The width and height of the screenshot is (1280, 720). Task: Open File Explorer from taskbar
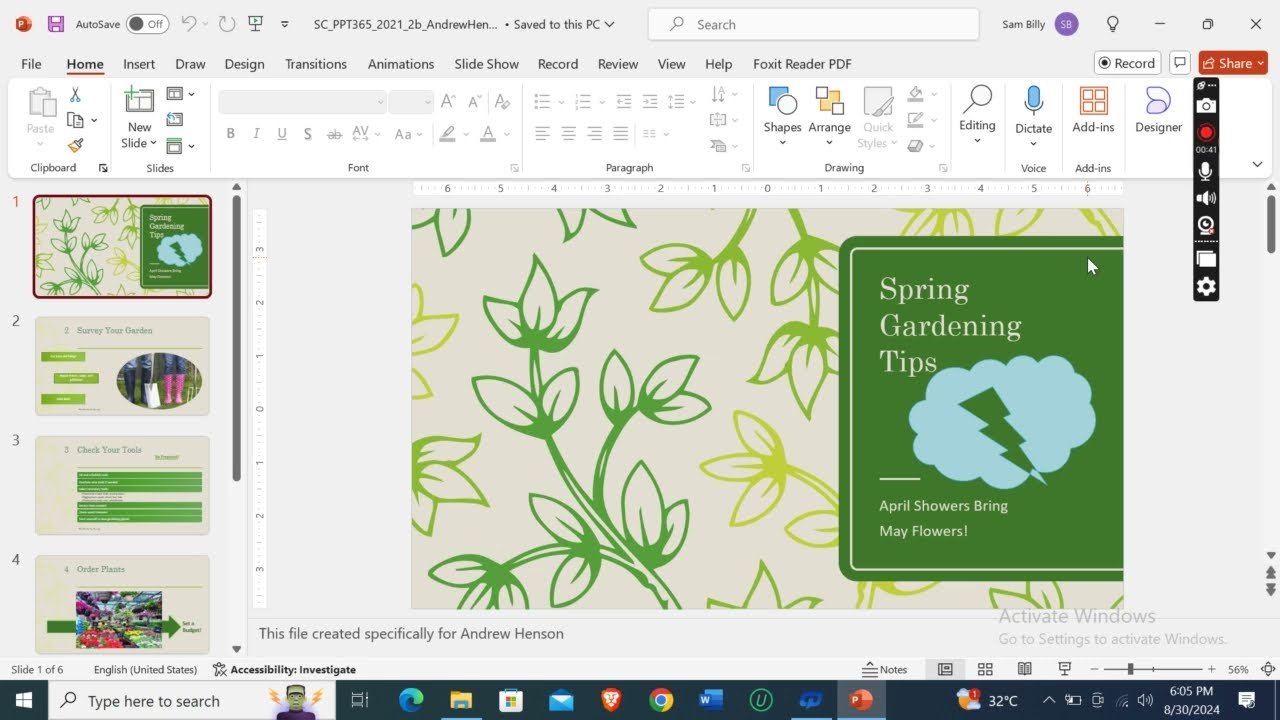tap(461, 700)
